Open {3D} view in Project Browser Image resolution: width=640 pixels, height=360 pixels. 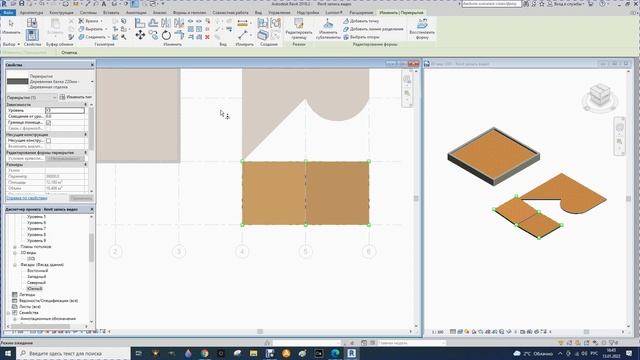point(31,259)
